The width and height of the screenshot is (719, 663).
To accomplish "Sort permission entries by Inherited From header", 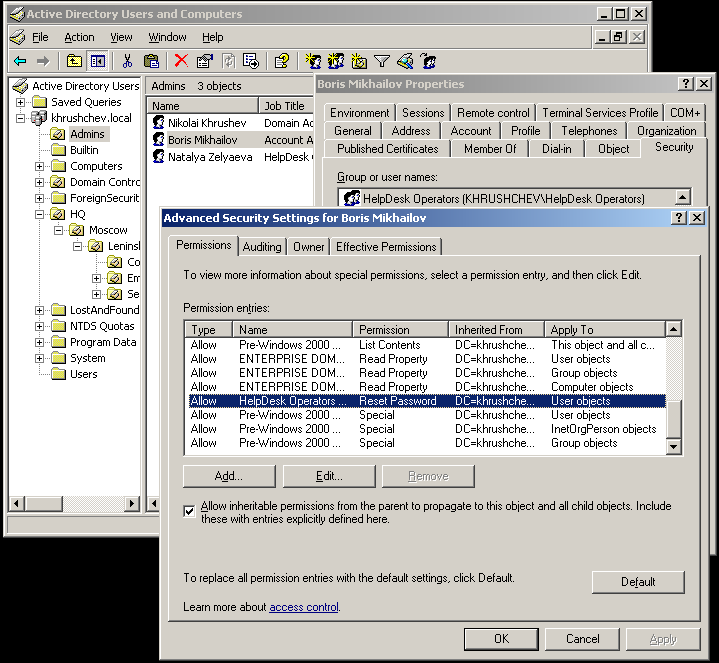I will coord(496,329).
